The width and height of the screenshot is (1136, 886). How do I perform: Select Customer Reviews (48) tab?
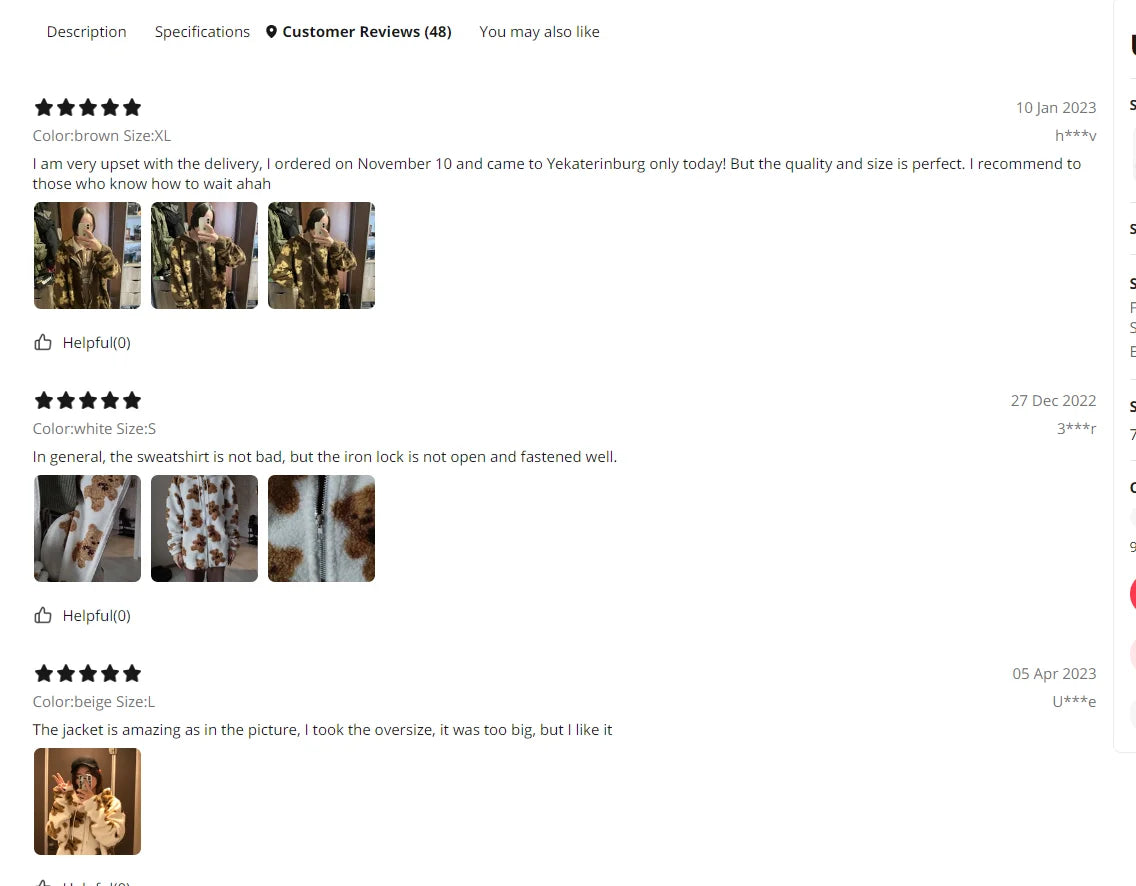[367, 32]
